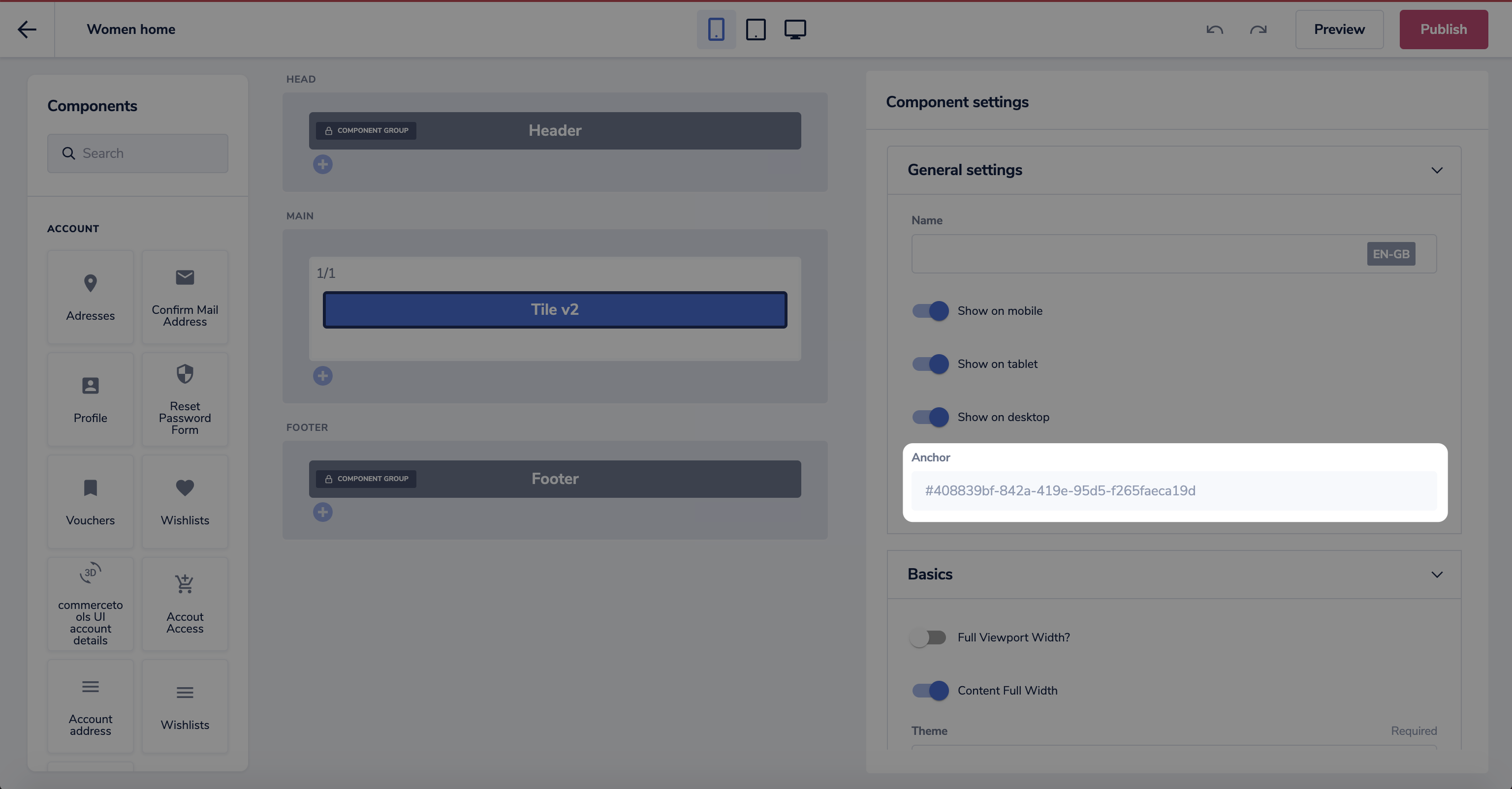The height and width of the screenshot is (789, 1512).
Task: Collapse the General settings section
Action: 1436,170
